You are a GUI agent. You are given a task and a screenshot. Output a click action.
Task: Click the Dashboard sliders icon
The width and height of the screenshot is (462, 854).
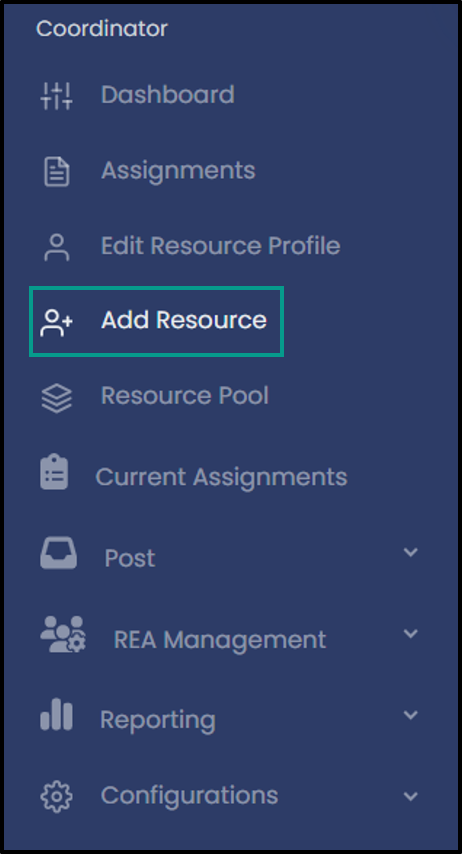tap(57, 96)
